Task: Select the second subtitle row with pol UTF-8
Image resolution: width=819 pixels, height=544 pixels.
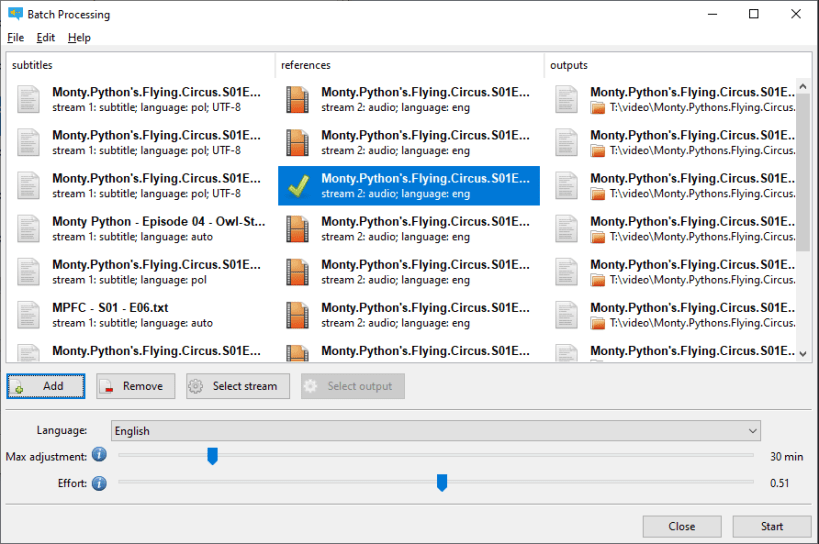Action: (140, 143)
